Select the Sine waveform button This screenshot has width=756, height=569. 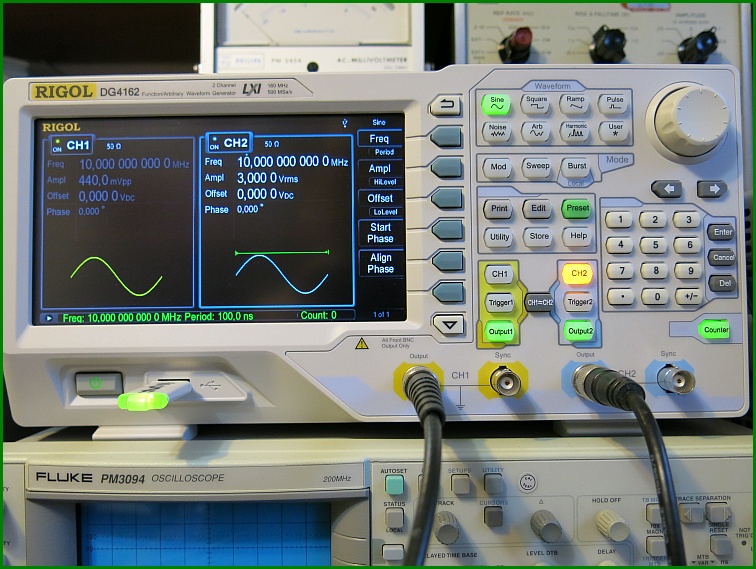[x=496, y=104]
